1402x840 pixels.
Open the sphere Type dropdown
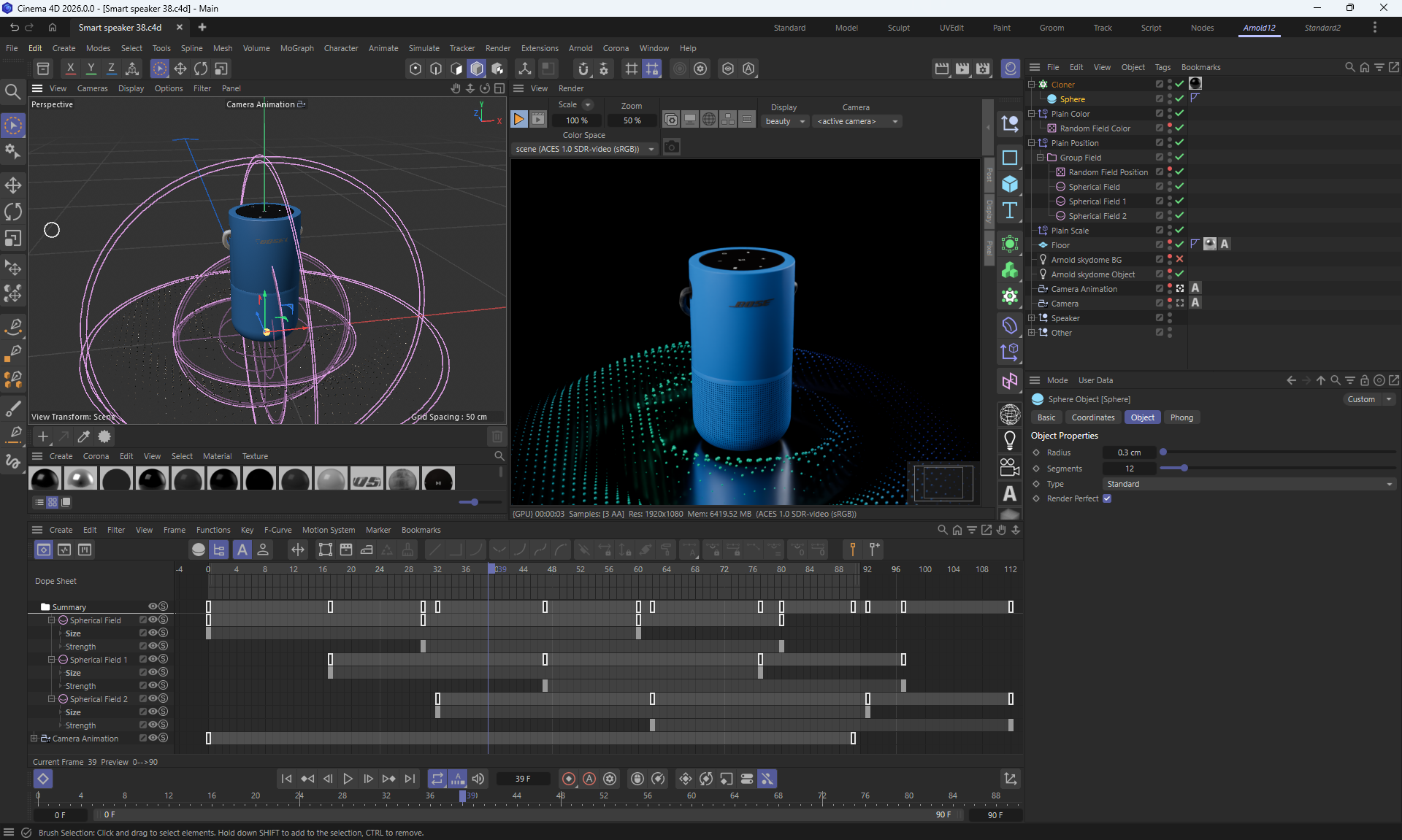[1249, 484]
